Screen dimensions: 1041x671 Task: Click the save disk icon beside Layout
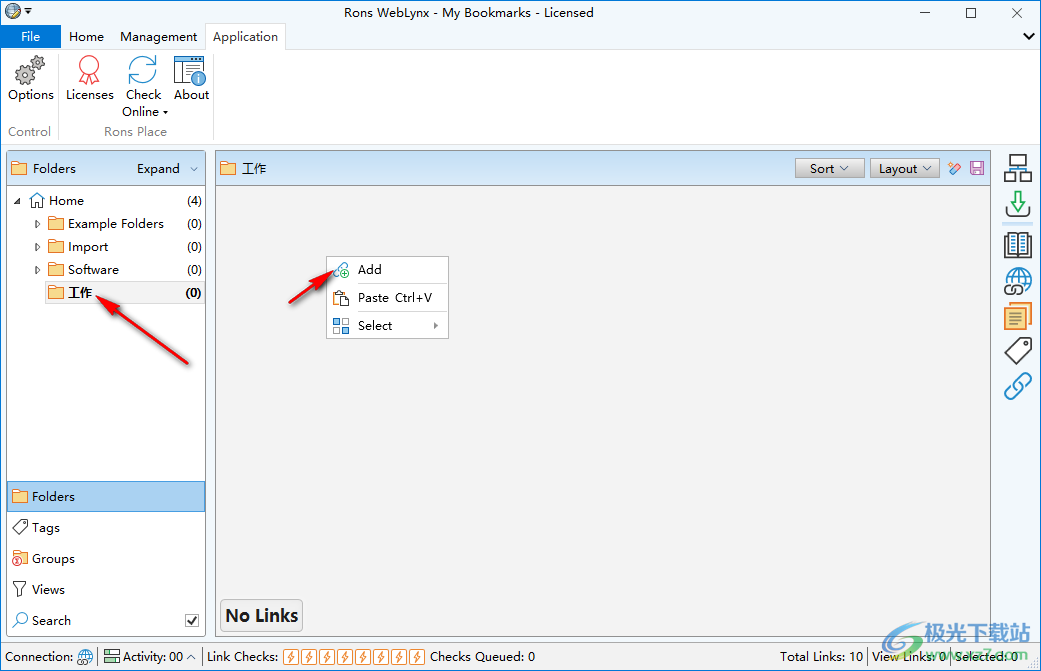977,168
